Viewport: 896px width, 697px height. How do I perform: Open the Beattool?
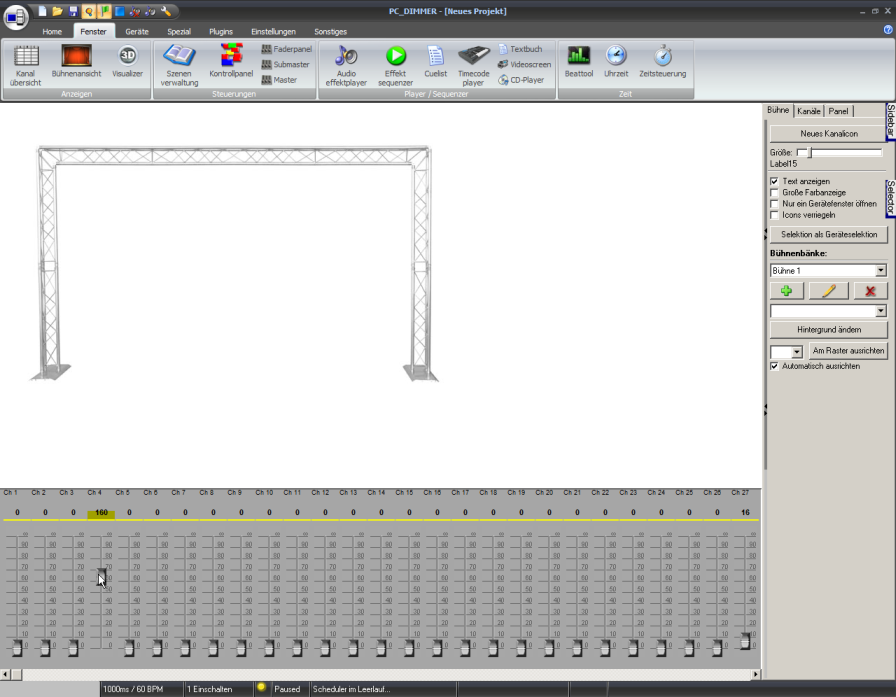579,61
